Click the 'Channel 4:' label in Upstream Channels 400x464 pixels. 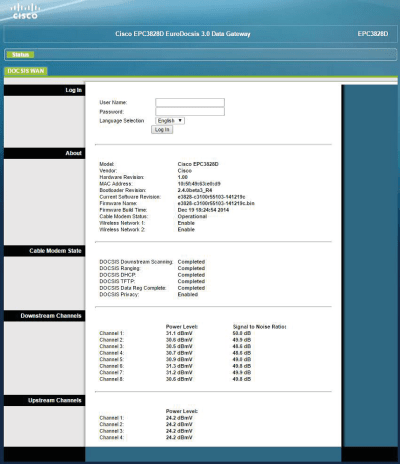111,437
